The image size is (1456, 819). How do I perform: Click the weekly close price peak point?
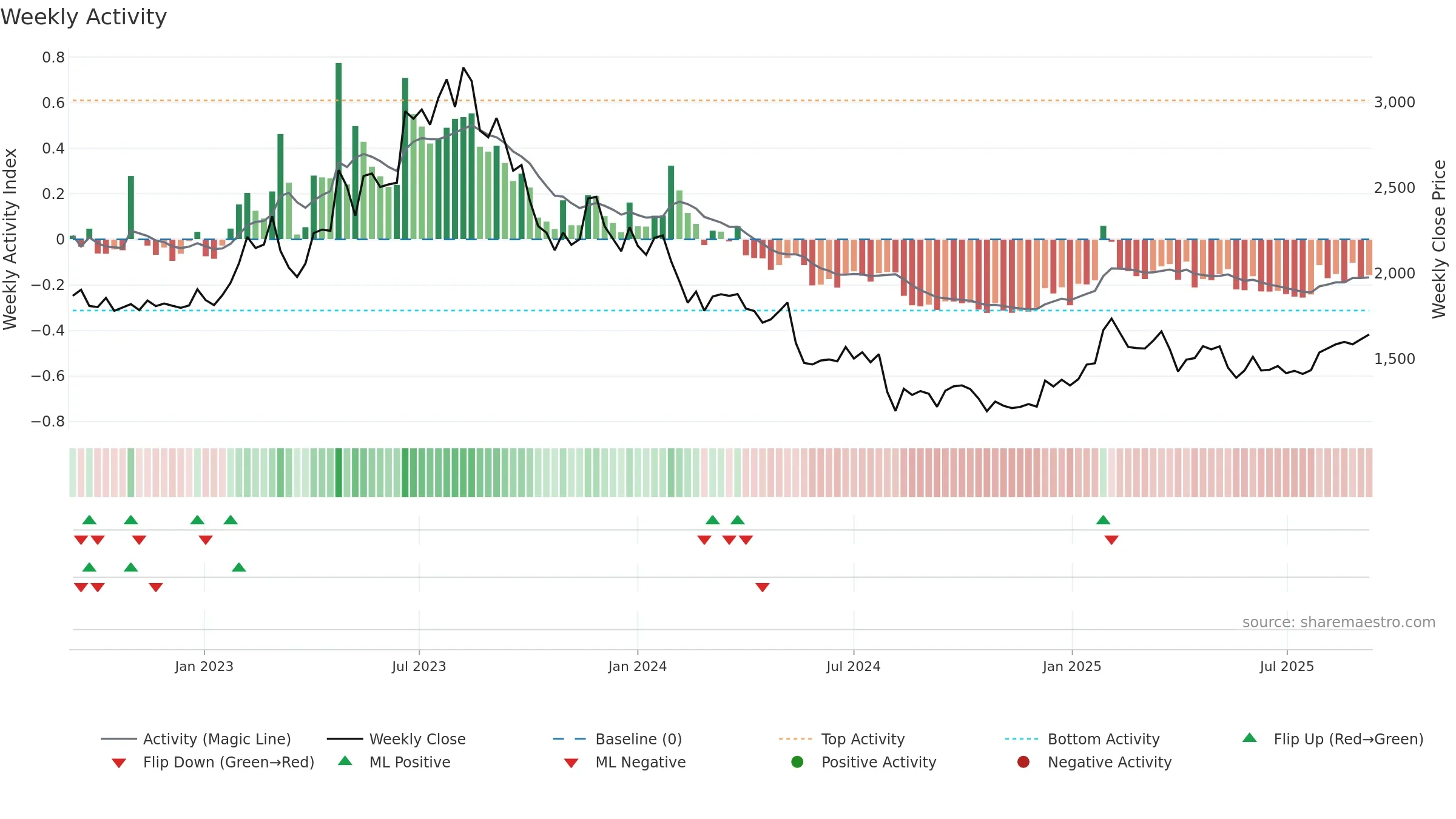[x=463, y=68]
